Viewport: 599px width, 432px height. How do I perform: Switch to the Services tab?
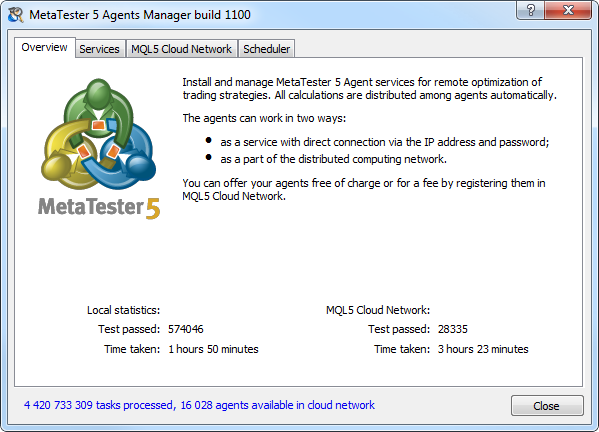point(99,49)
